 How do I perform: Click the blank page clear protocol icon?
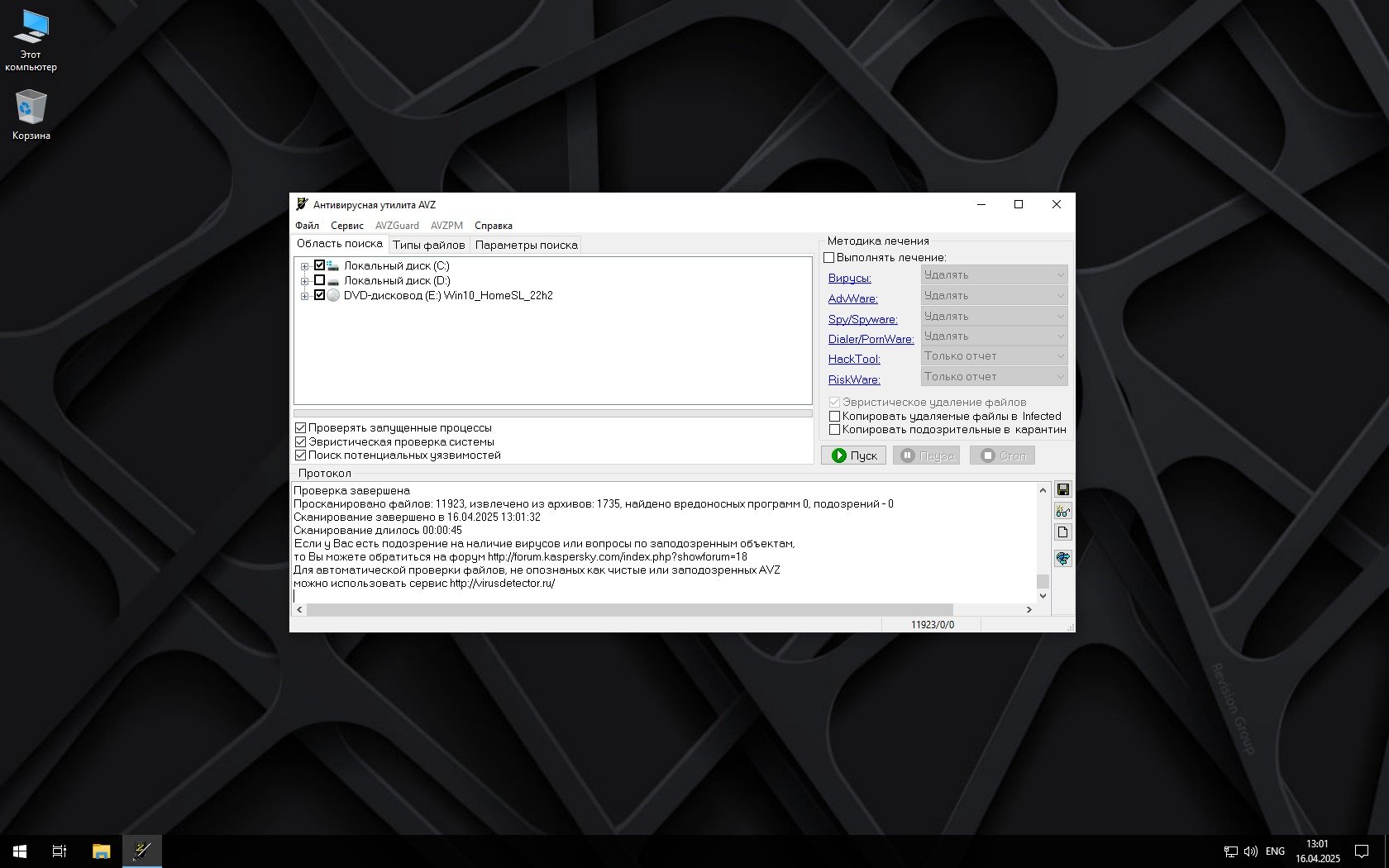coord(1063,532)
